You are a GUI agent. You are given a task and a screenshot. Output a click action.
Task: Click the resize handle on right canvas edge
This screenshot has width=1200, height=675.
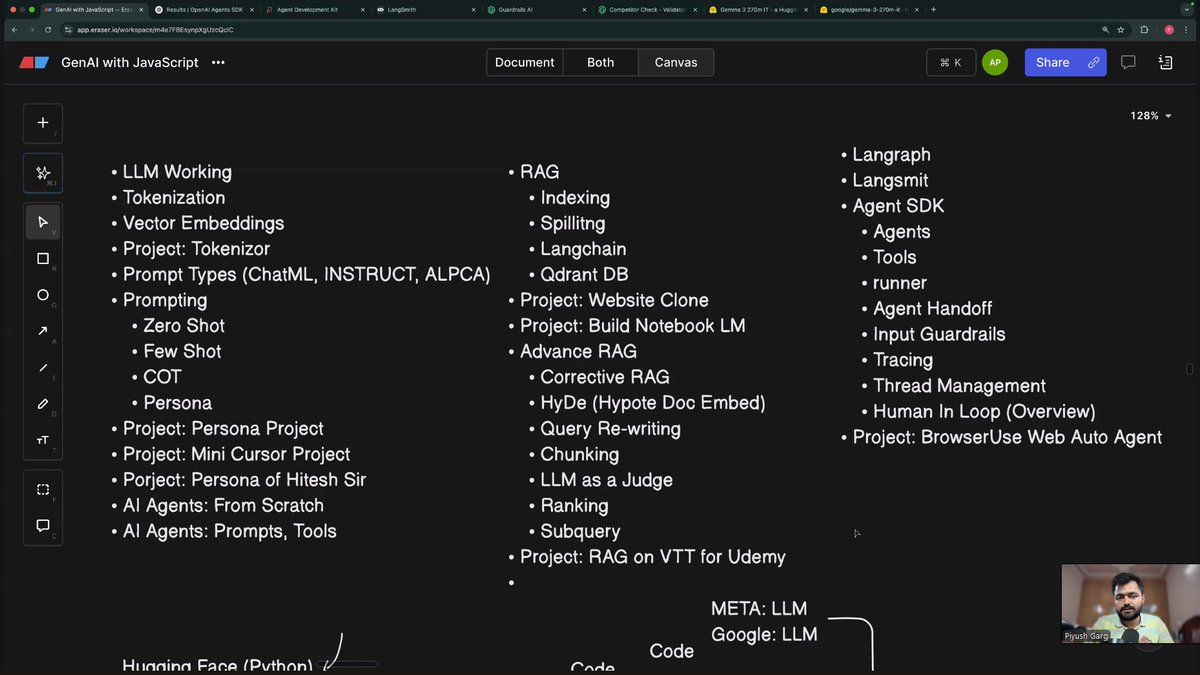pyautogui.click(x=1189, y=369)
